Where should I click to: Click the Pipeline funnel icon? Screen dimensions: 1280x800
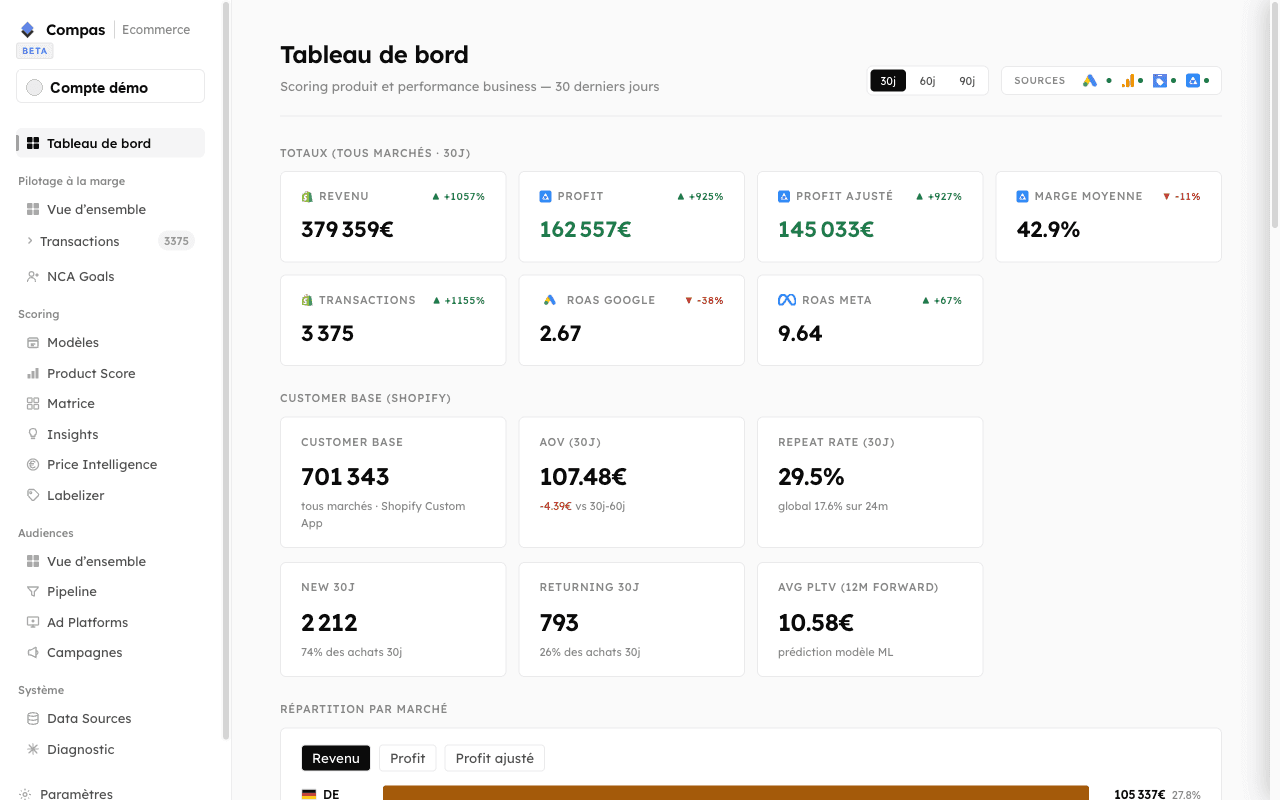coord(33,591)
